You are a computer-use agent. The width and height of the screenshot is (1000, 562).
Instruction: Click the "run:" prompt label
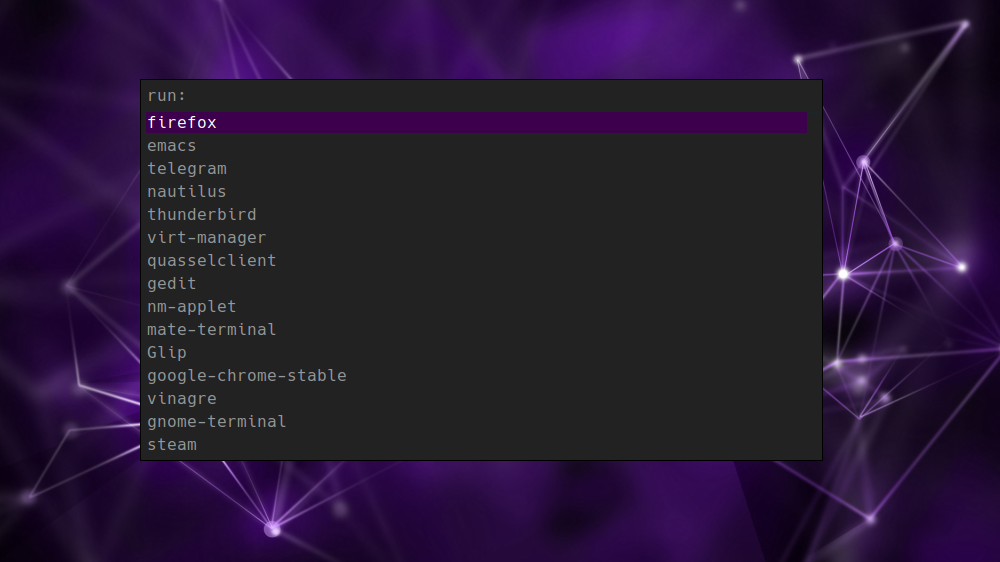[167, 96]
